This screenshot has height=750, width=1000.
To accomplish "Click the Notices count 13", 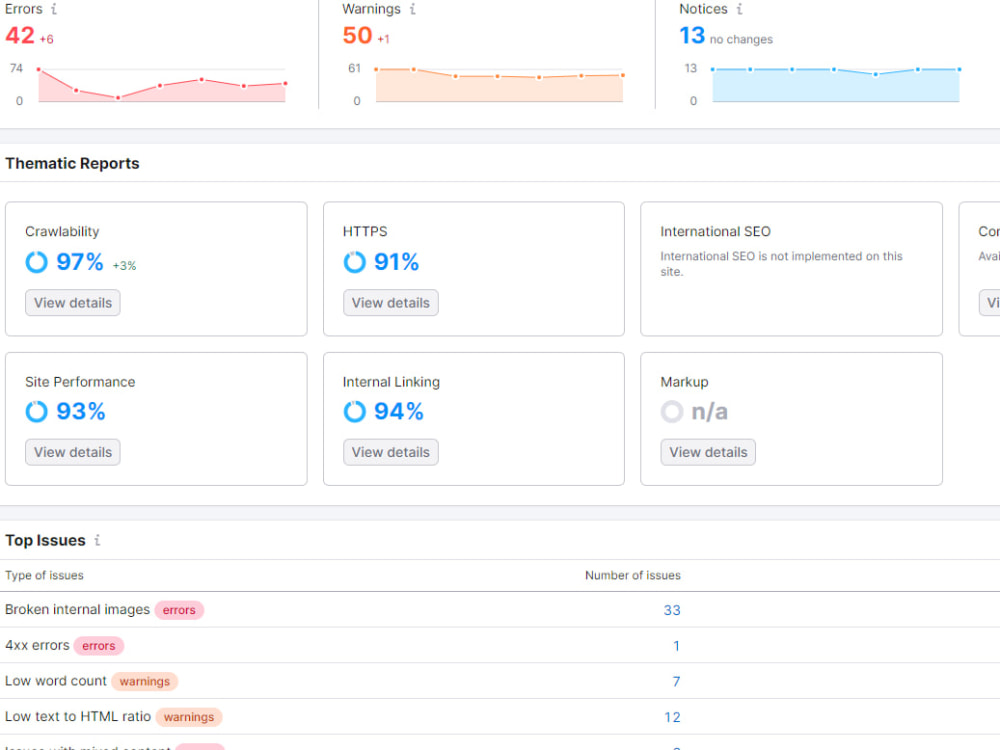I will (692, 36).
